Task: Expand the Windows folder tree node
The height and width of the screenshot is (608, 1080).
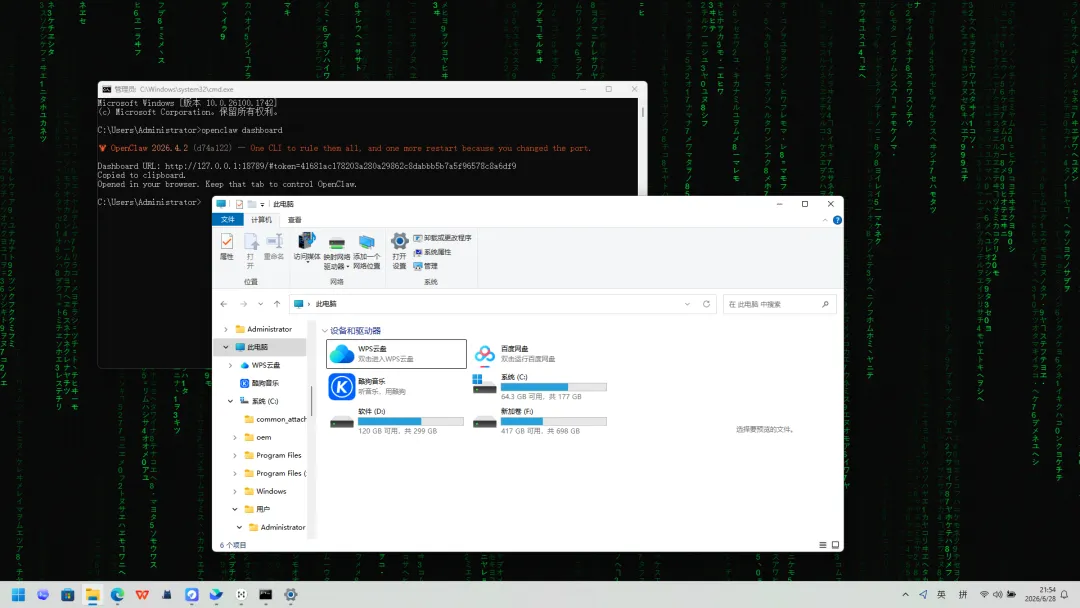Action: pos(235,491)
